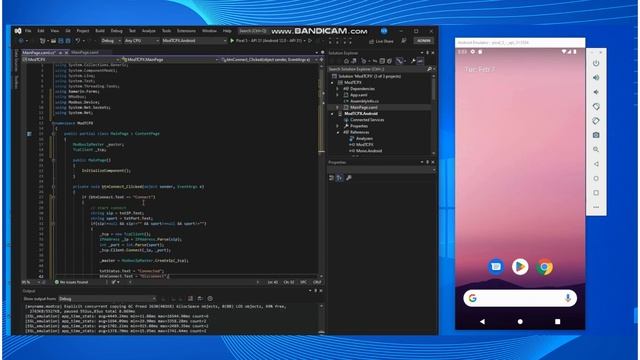Click the Send Feedback icon
The width and height of the screenshot is (640, 360).
coord(404,41)
